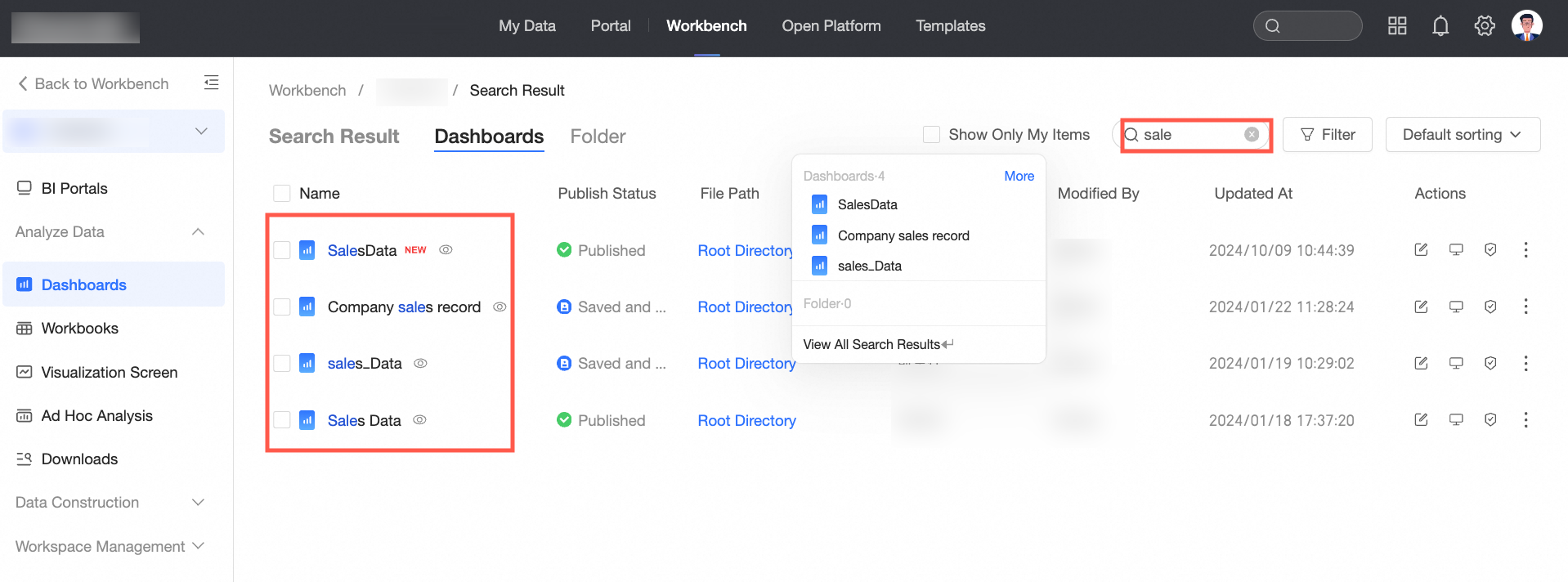Click the header global search box
Screen dimensions: 1568x582
[1307, 26]
